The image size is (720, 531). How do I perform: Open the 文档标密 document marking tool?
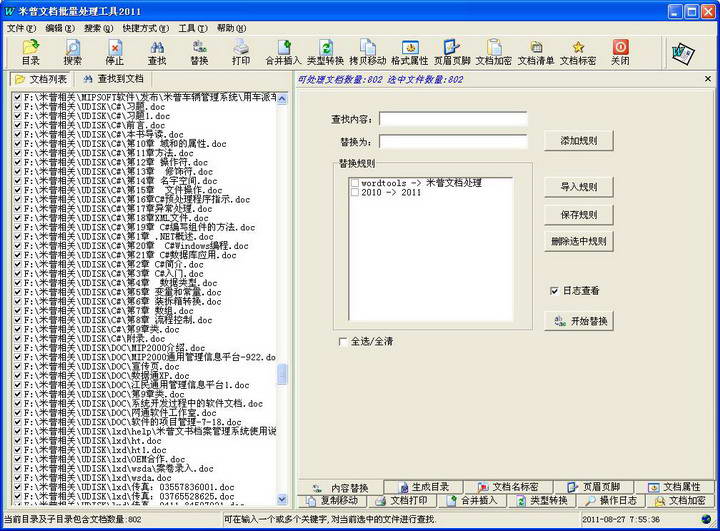[578, 52]
